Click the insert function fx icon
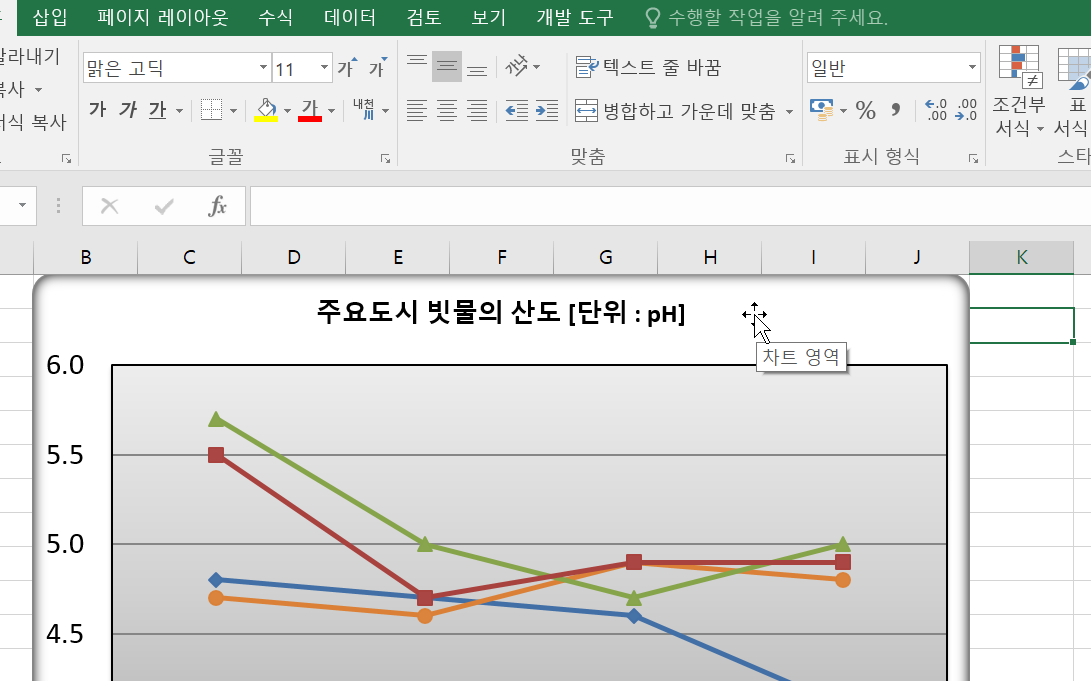1091x681 pixels. point(217,207)
